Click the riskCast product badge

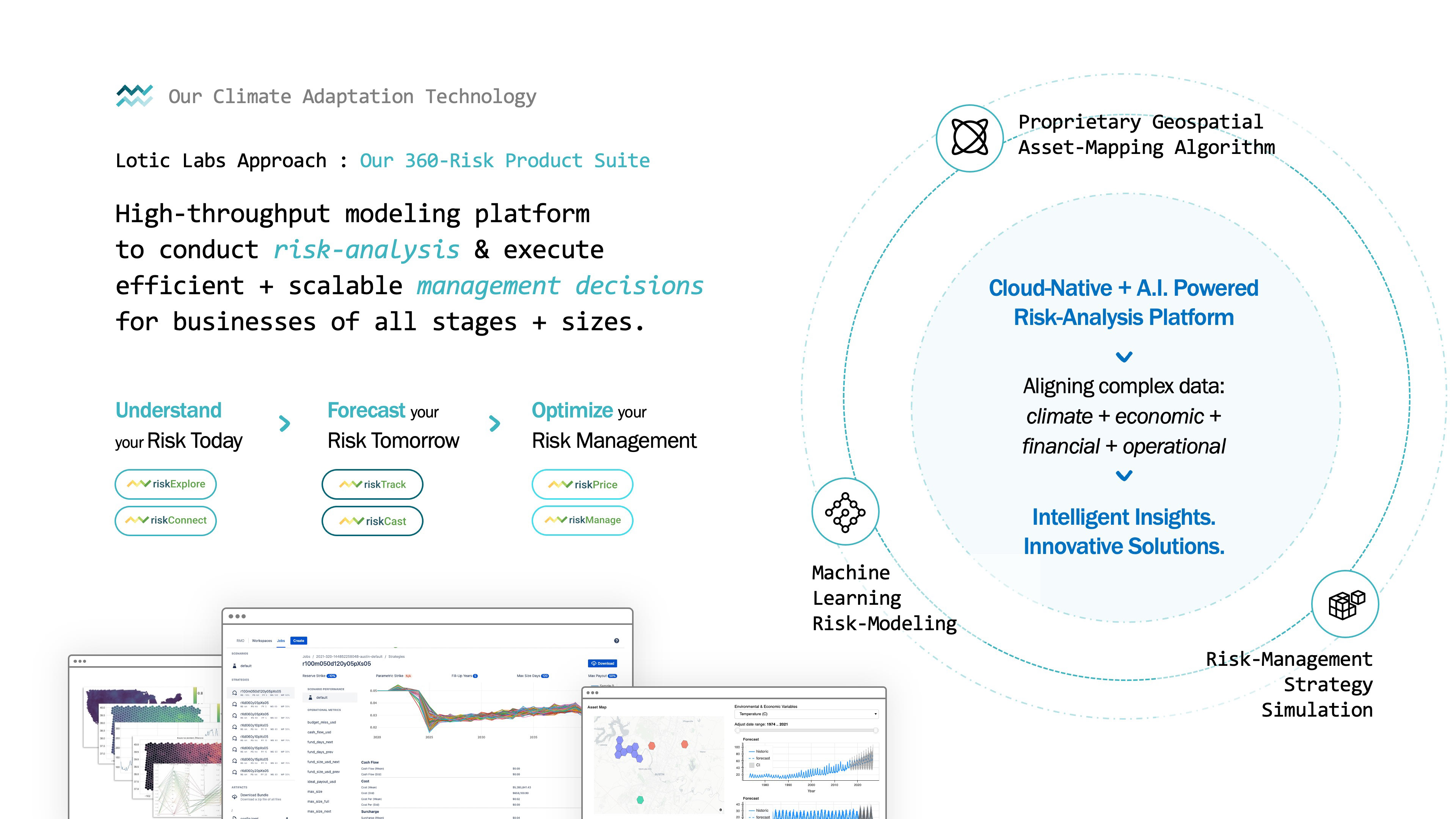click(x=372, y=521)
